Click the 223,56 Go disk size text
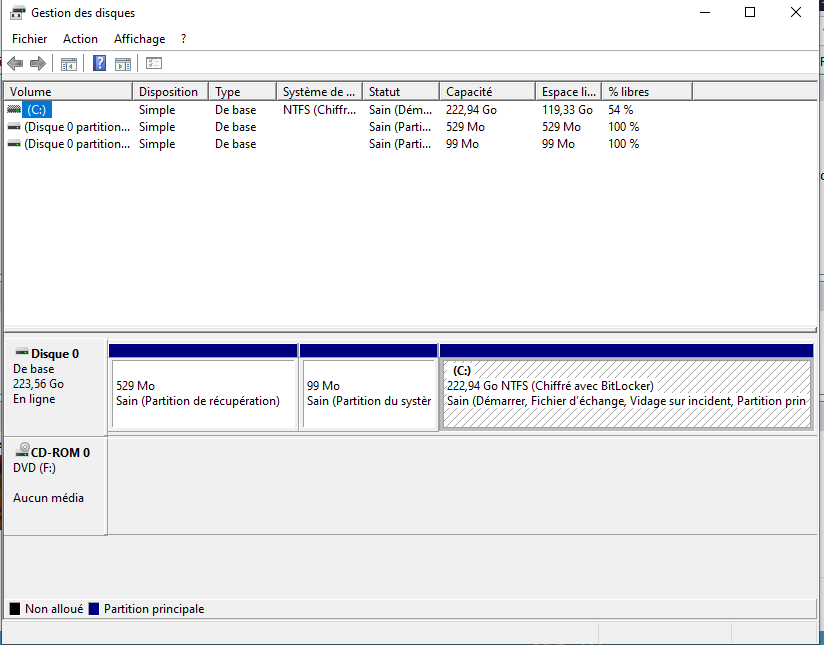The width and height of the screenshot is (824, 645). pyautogui.click(x=38, y=384)
